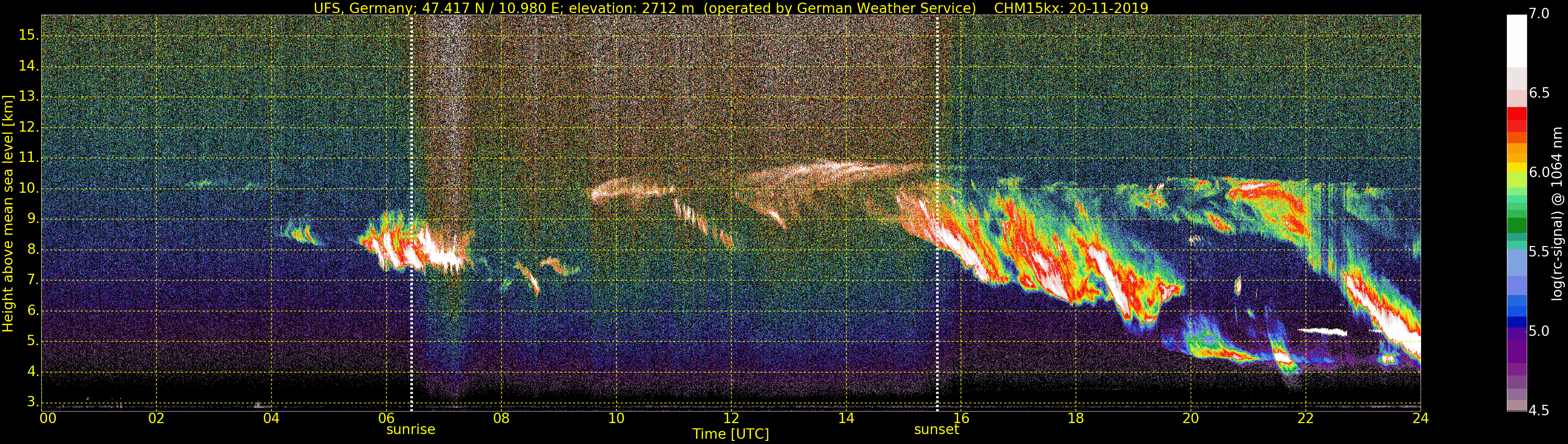The image size is (1568, 444).
Task: Click the height axis tick '5.'
Action: point(32,341)
